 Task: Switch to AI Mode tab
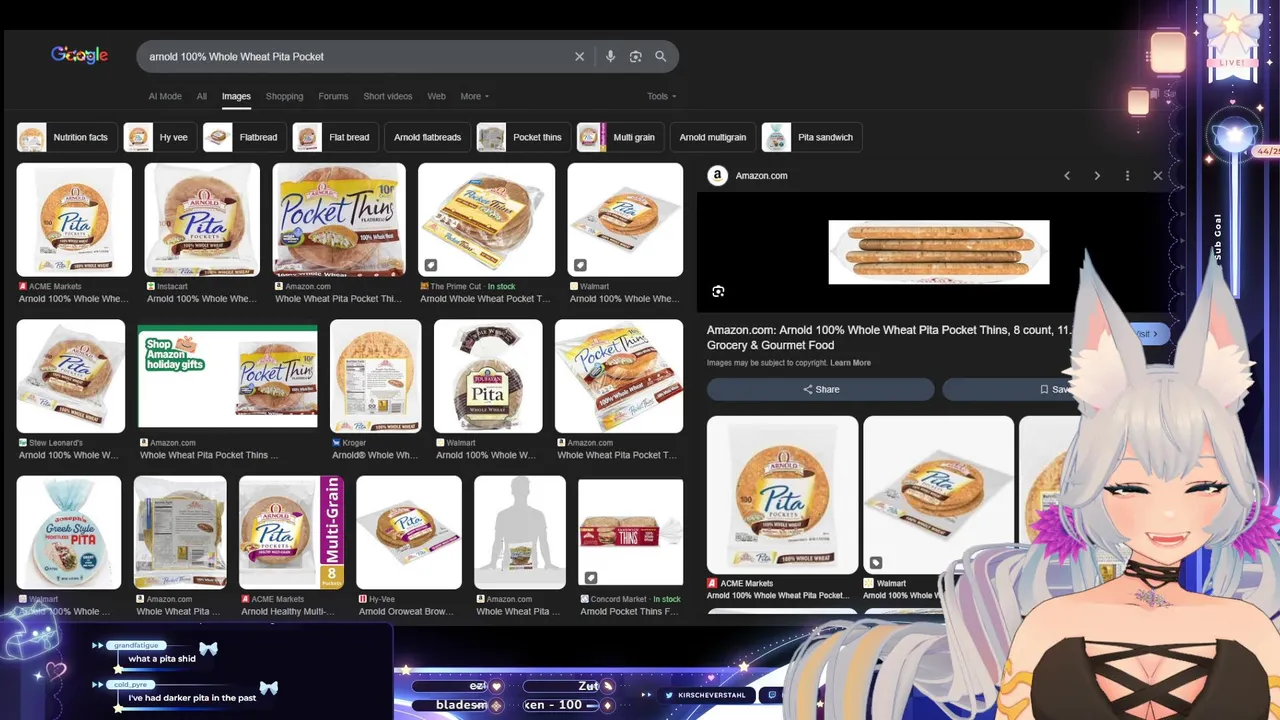coord(165,96)
